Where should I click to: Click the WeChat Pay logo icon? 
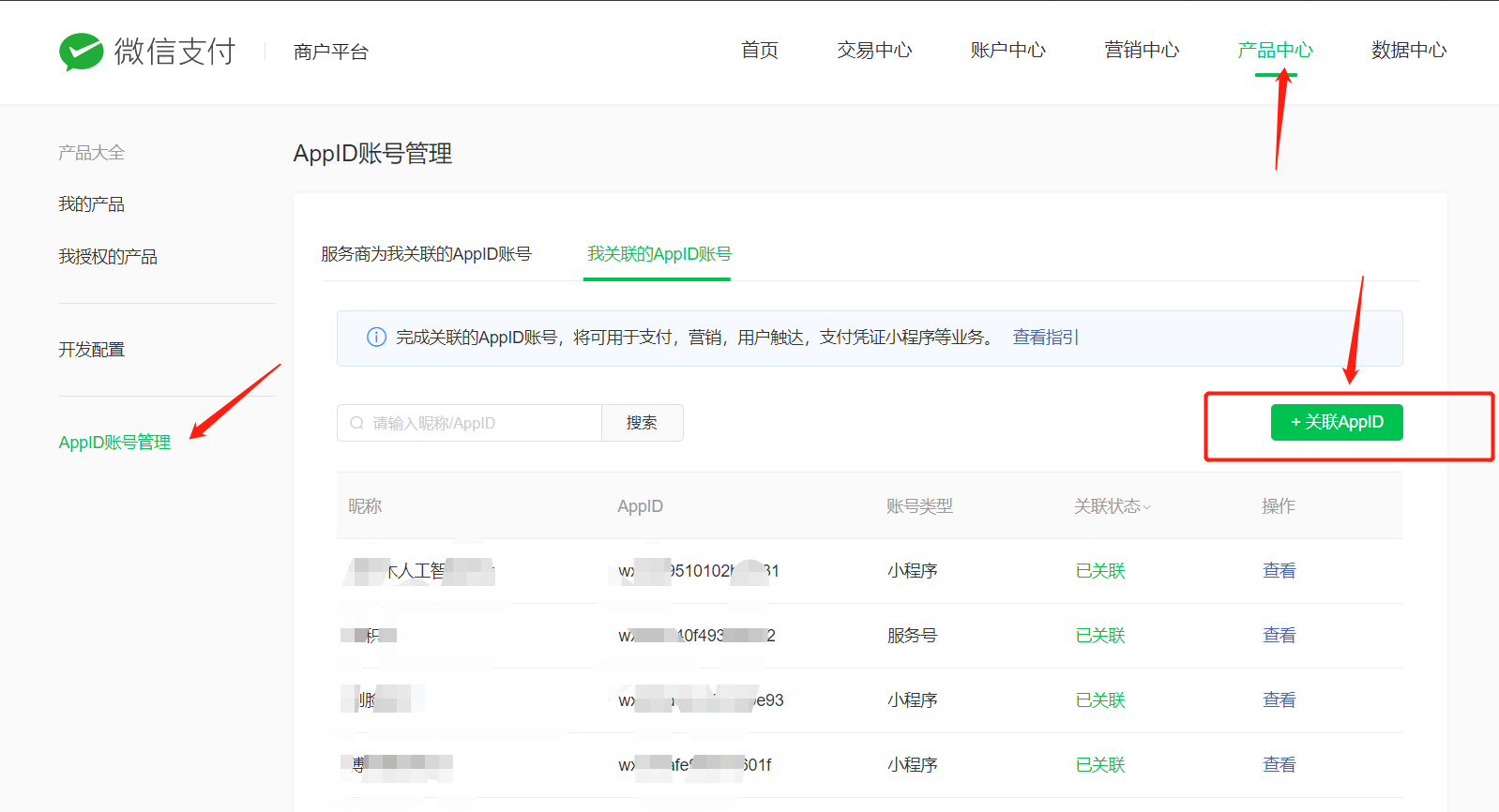coord(82,52)
